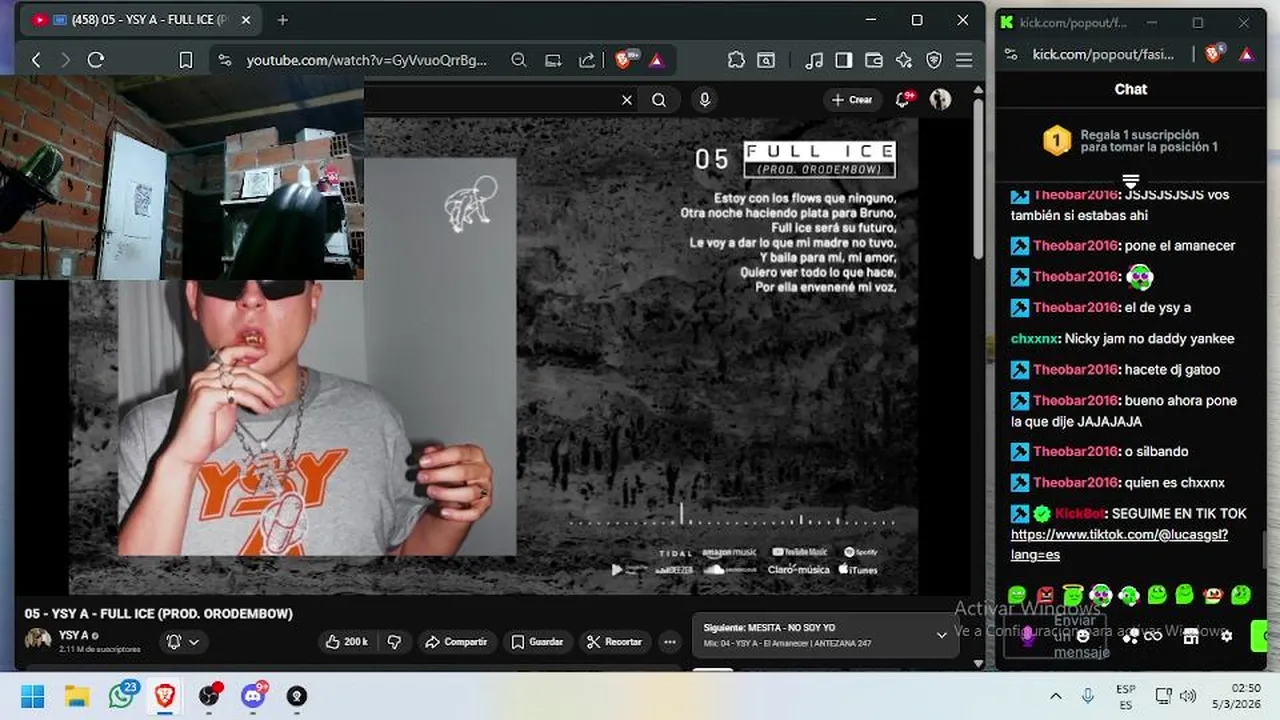Click chxxnx username in Kick chat
The height and width of the screenshot is (720, 1280).
pyautogui.click(x=1034, y=338)
